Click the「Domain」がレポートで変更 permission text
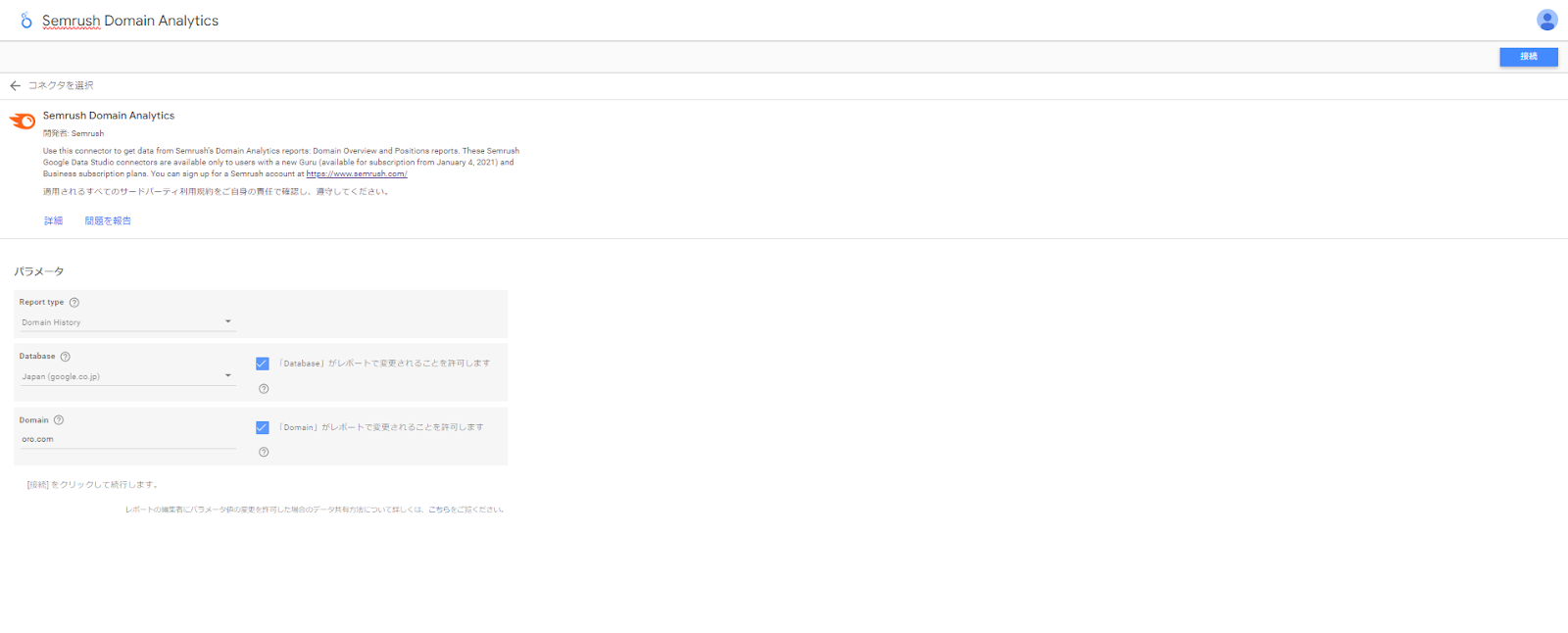The height and width of the screenshot is (633, 1568). 380,427
